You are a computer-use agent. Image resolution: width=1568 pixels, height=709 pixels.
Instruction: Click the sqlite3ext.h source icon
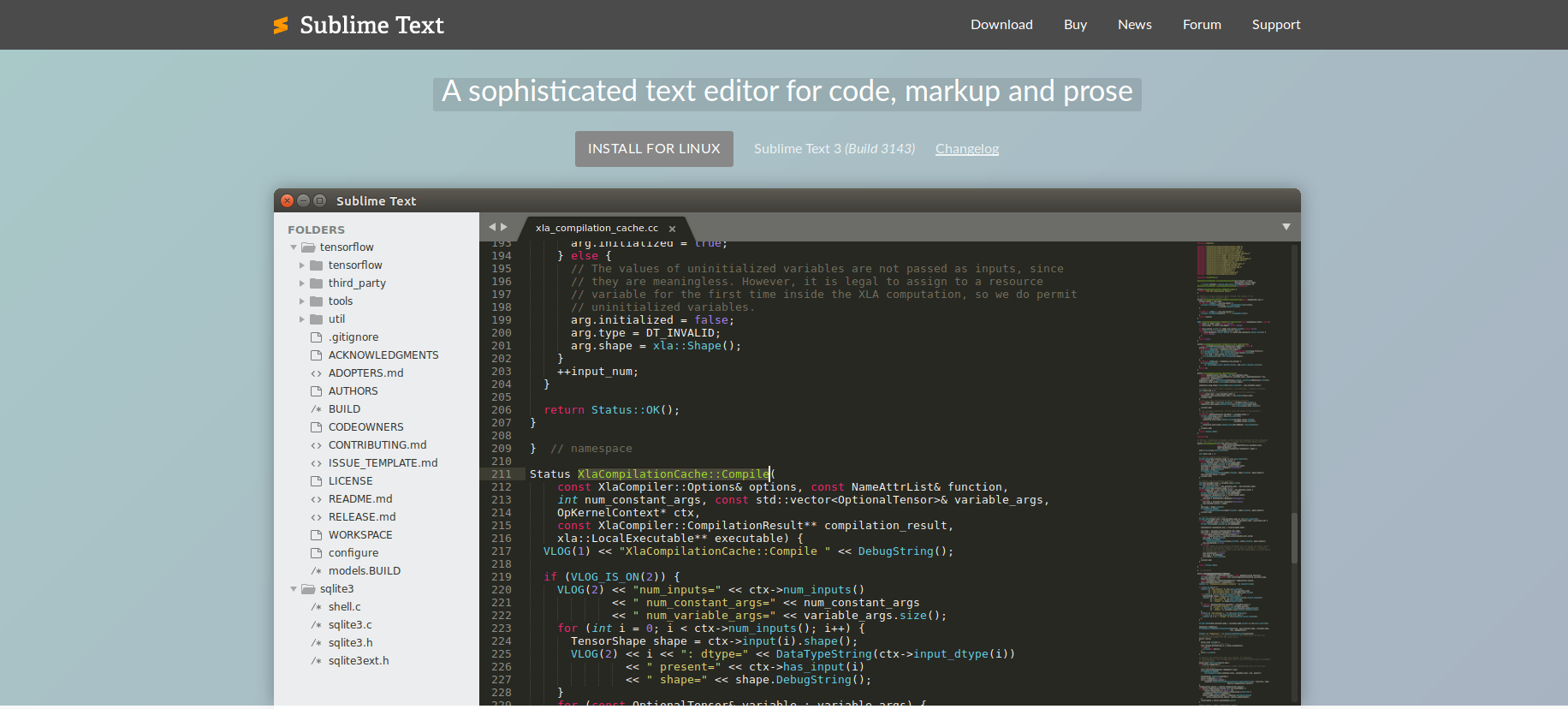point(316,661)
